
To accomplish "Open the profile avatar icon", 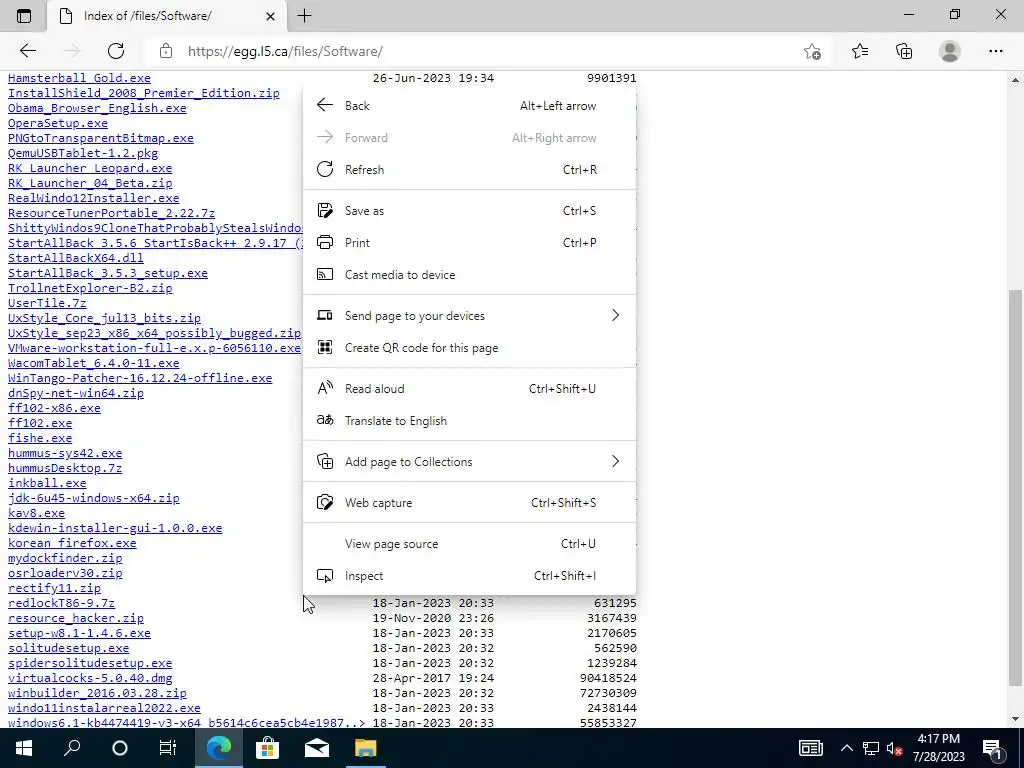I will (x=950, y=51).
